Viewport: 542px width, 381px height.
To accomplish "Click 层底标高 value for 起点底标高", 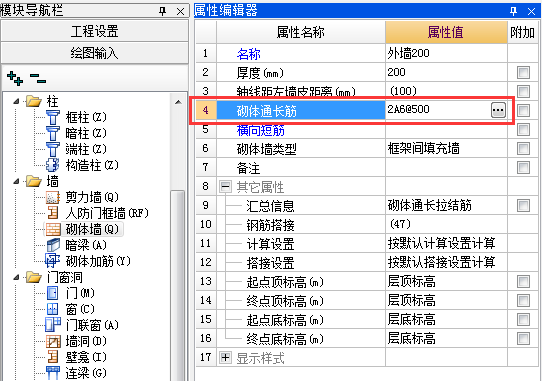I will click(446, 319).
